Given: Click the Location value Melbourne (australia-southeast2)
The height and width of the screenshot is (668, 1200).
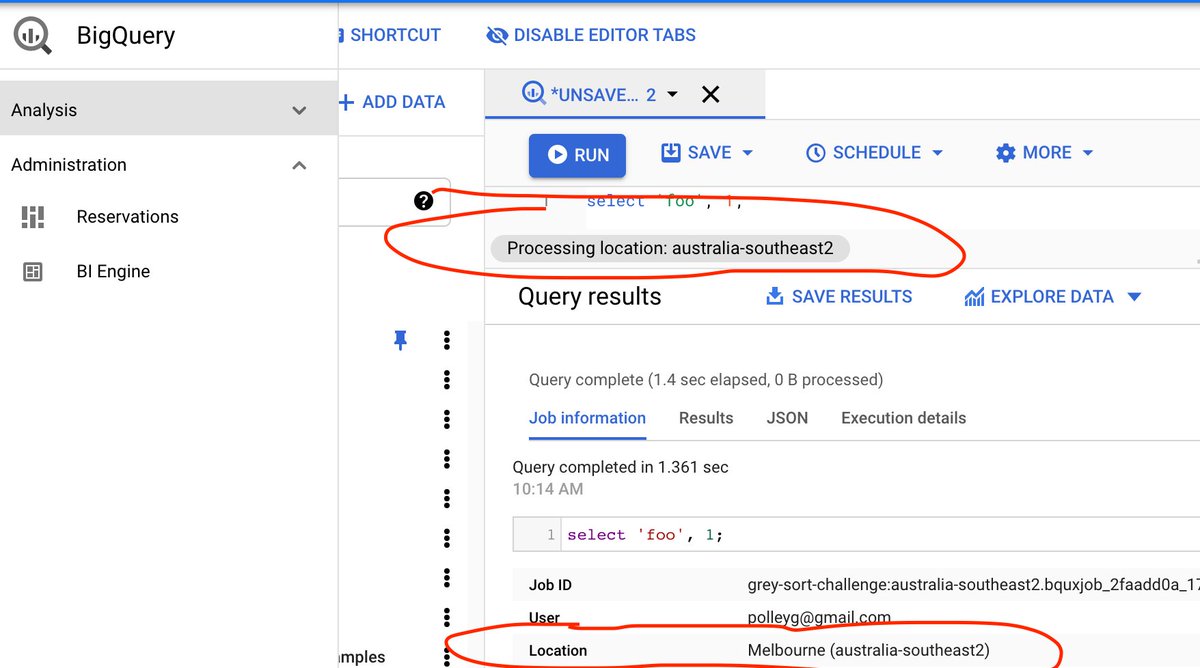Looking at the screenshot, I should (x=869, y=650).
